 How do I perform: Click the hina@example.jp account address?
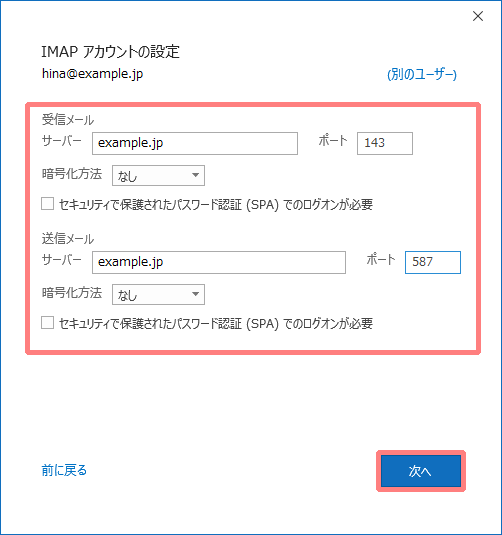(x=92, y=74)
